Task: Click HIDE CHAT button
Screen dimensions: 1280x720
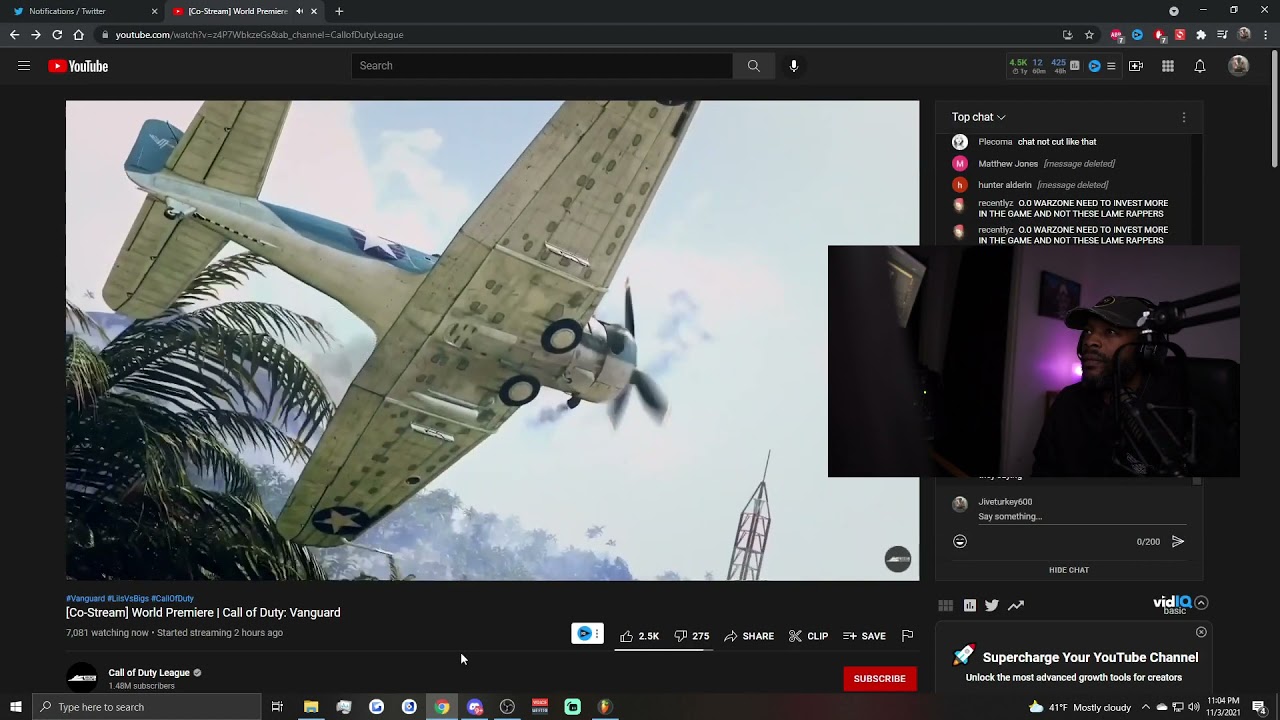Action: (1069, 570)
